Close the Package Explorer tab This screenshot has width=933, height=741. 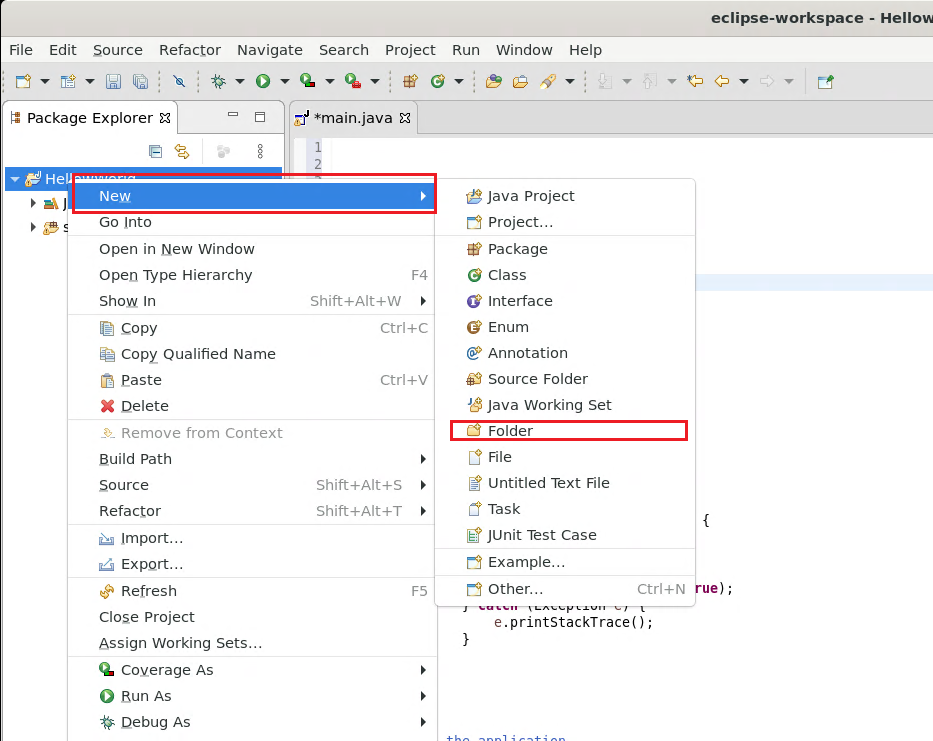tap(165, 118)
